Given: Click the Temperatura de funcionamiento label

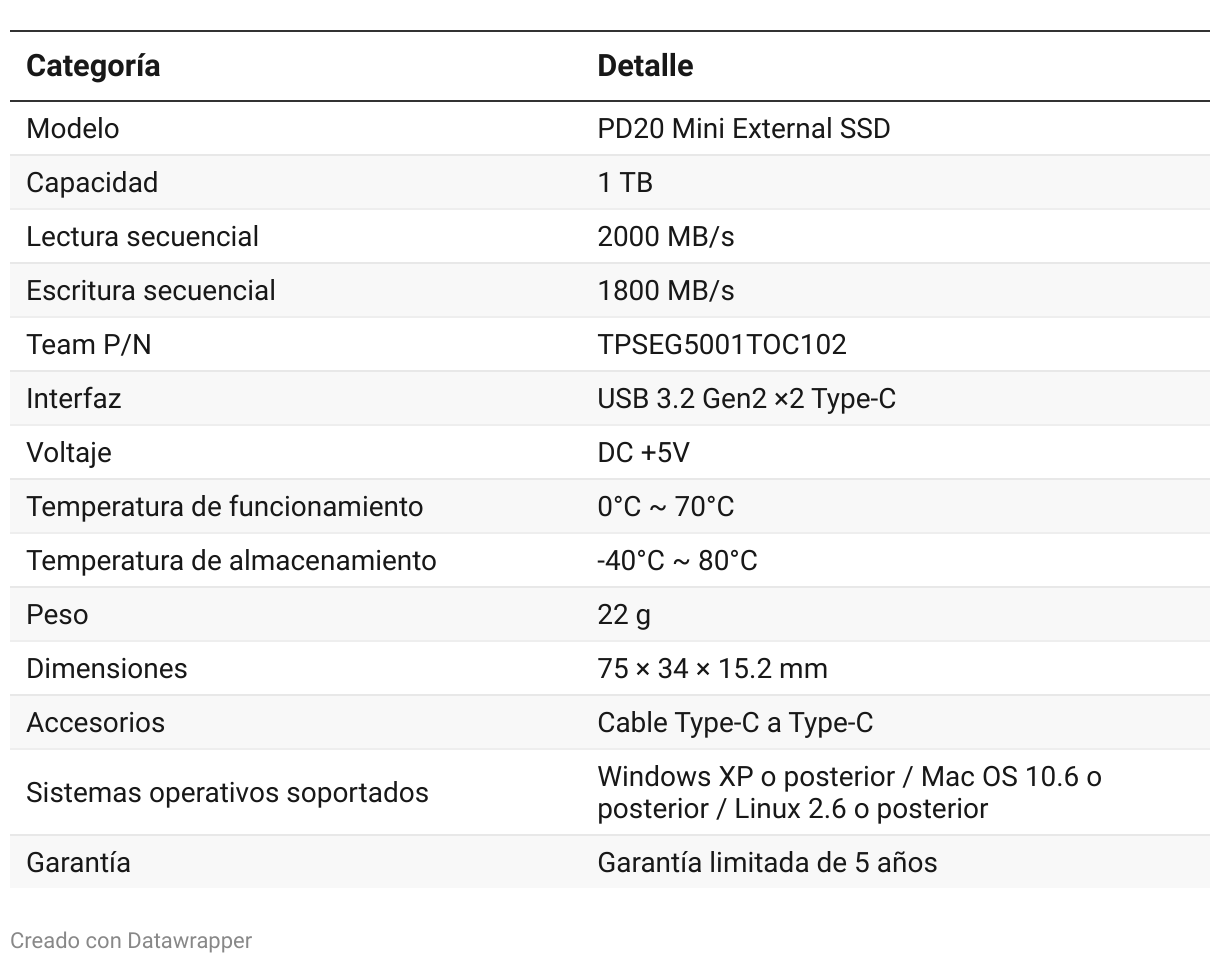Looking at the screenshot, I should pos(224,507).
